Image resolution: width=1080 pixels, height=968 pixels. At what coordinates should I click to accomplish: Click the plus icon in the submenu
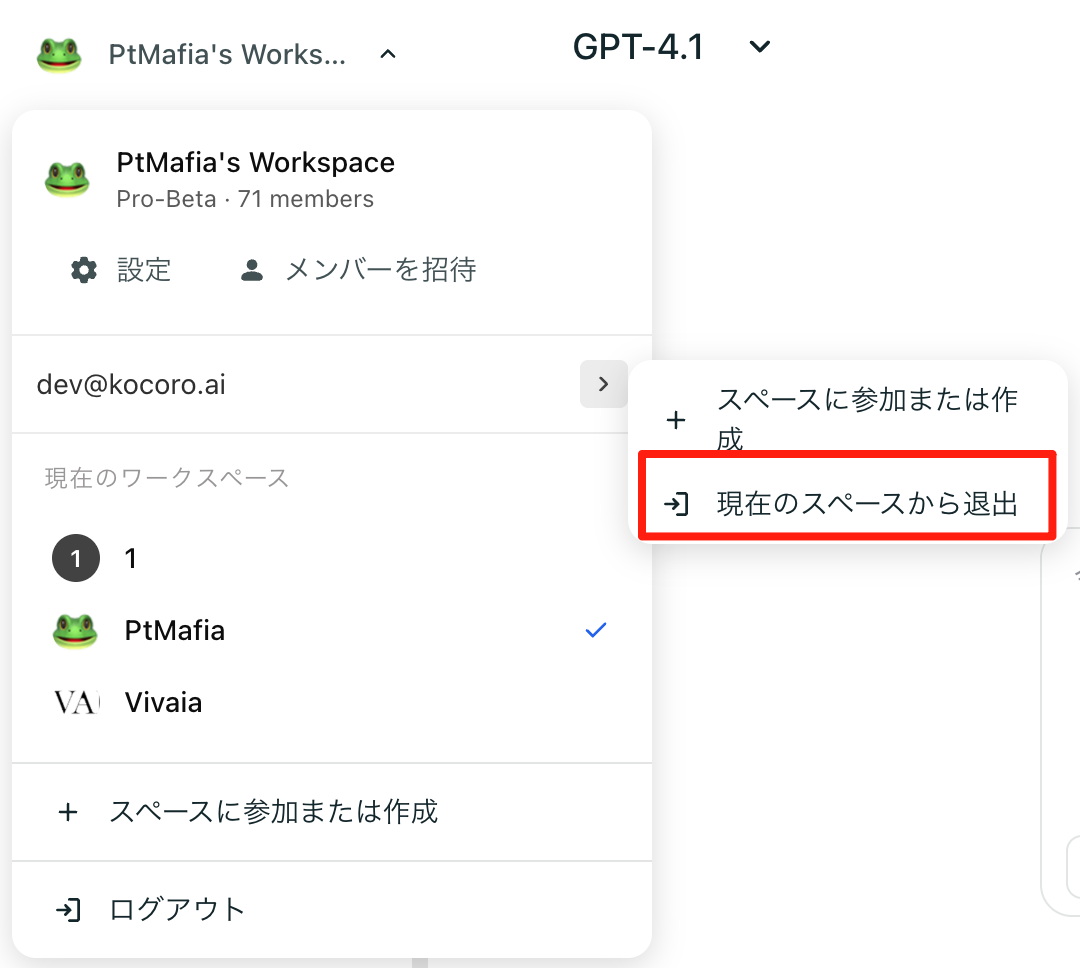[x=676, y=420]
